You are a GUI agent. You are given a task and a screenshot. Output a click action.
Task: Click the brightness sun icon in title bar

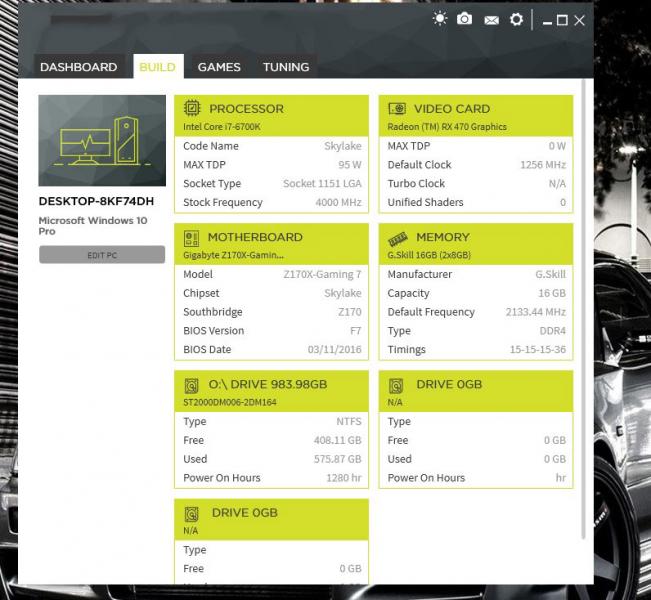[440, 19]
